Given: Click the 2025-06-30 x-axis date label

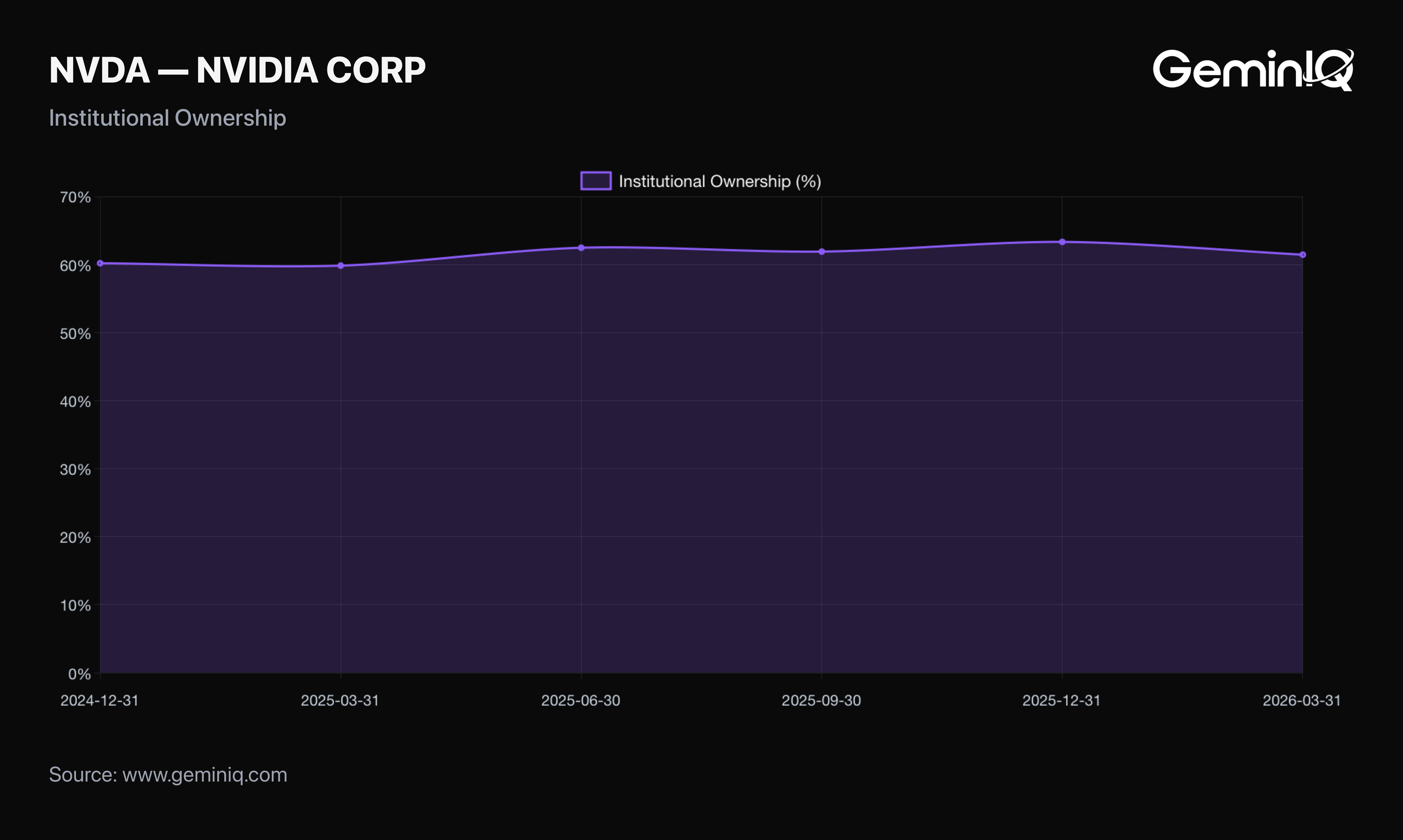Looking at the screenshot, I should click(581, 701).
